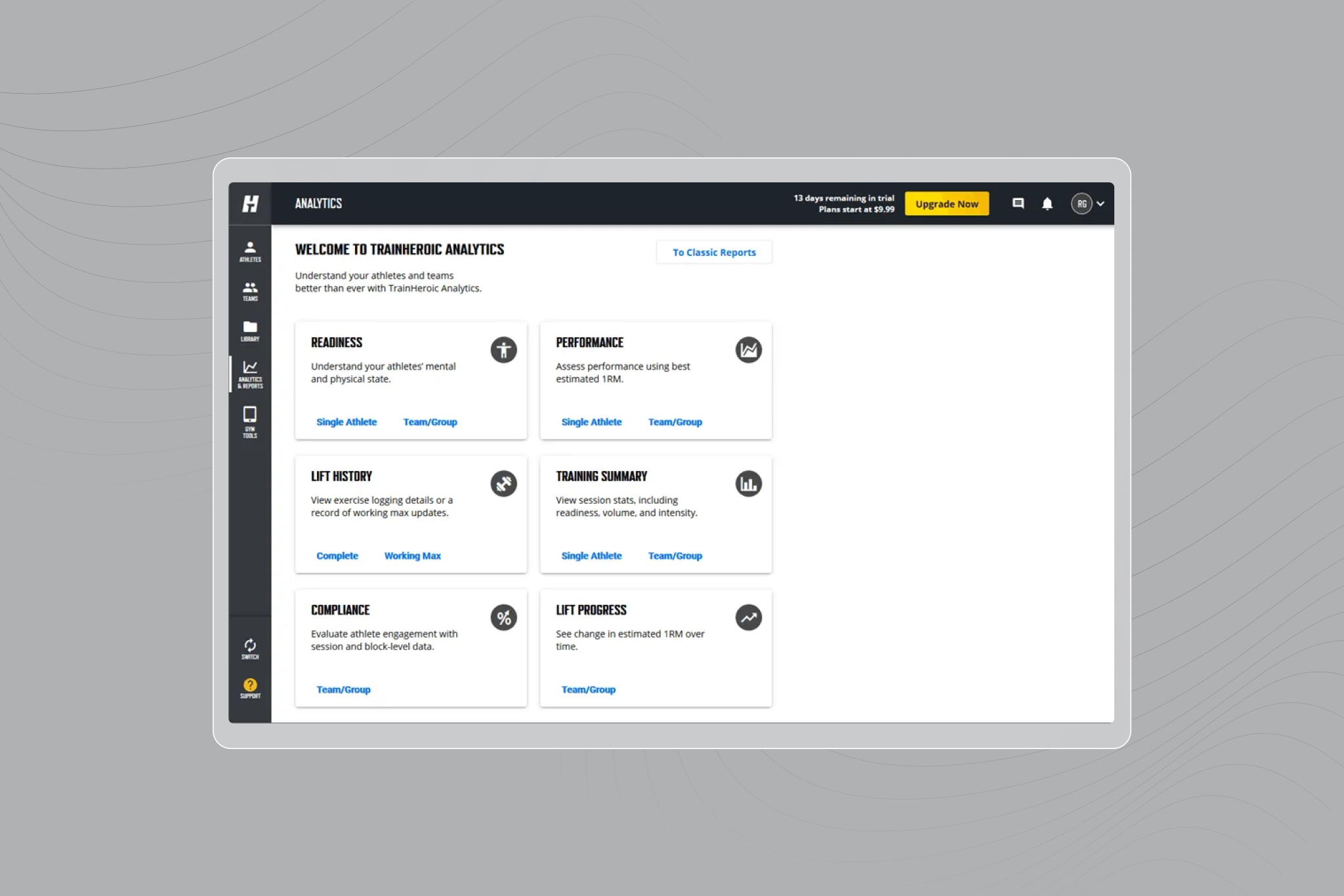
Task: Open Training Summary Single Athlete report
Action: (x=591, y=556)
